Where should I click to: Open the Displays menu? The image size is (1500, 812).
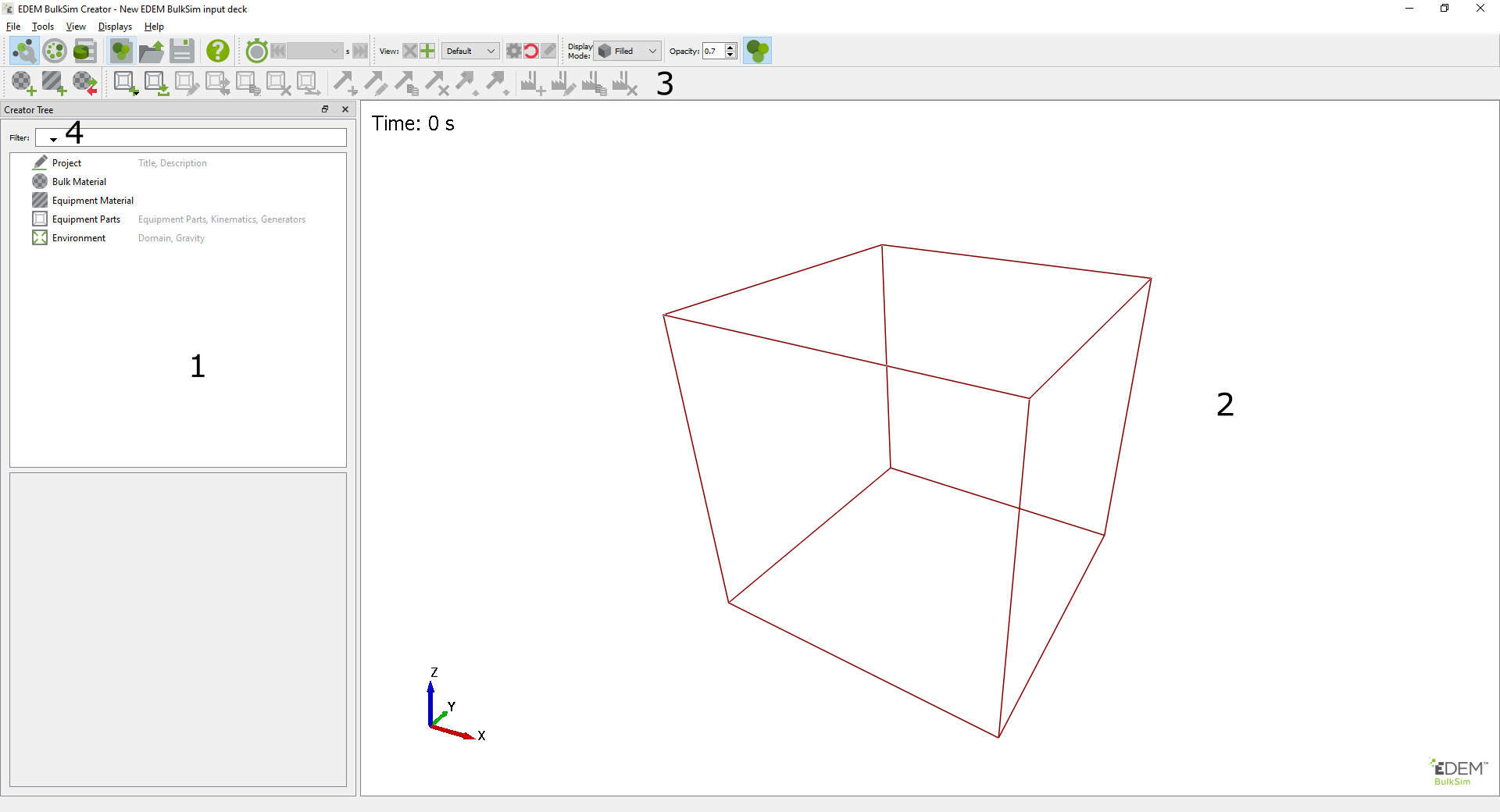(115, 27)
